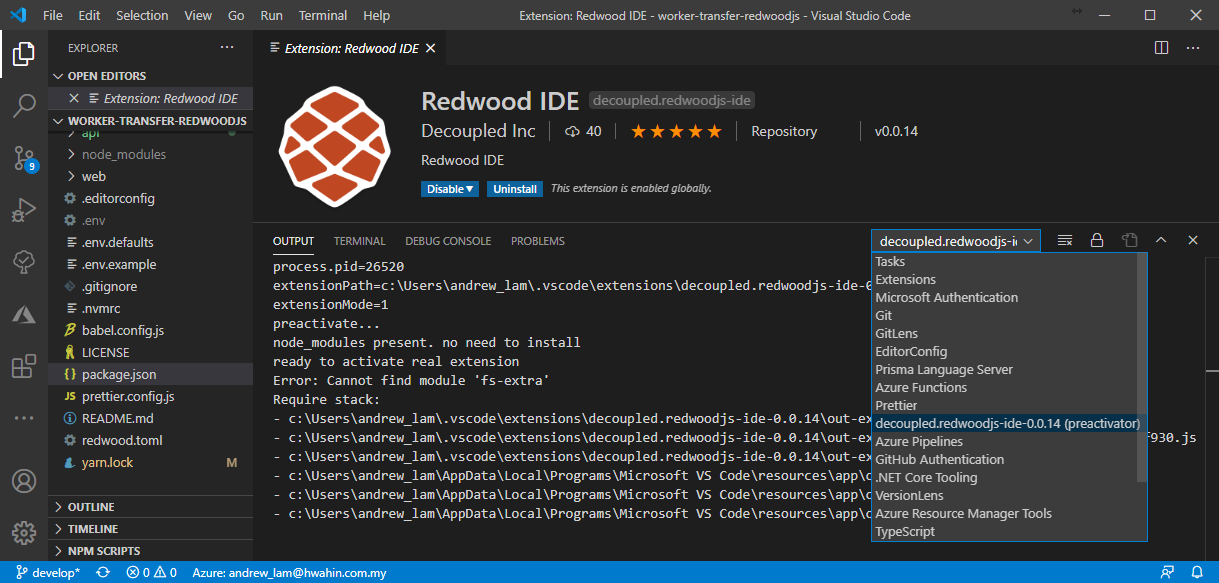Viewport: 1219px width, 583px height.
Task: Open the Manage gear icon
Action: point(24,533)
